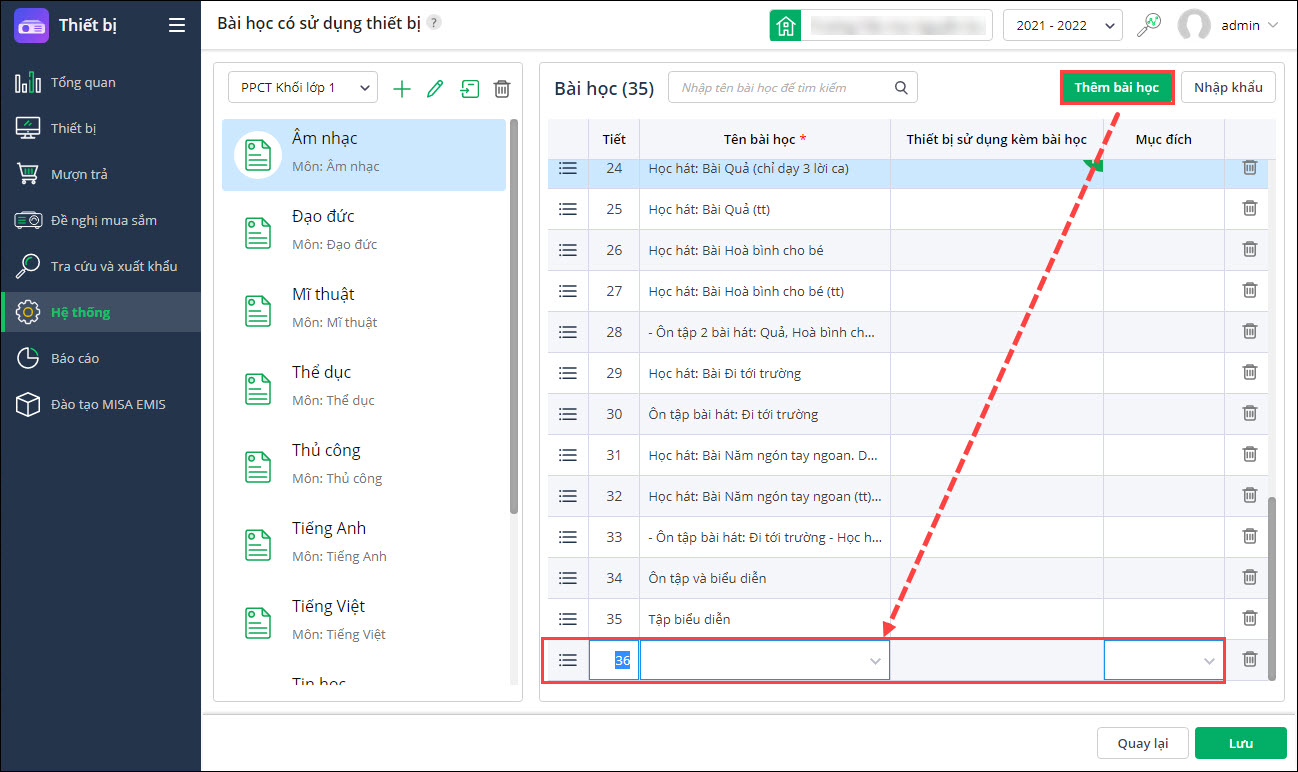The height and width of the screenshot is (772, 1298).
Task: Open the 2021 - 2022 school year dropdown
Action: click(x=1063, y=26)
